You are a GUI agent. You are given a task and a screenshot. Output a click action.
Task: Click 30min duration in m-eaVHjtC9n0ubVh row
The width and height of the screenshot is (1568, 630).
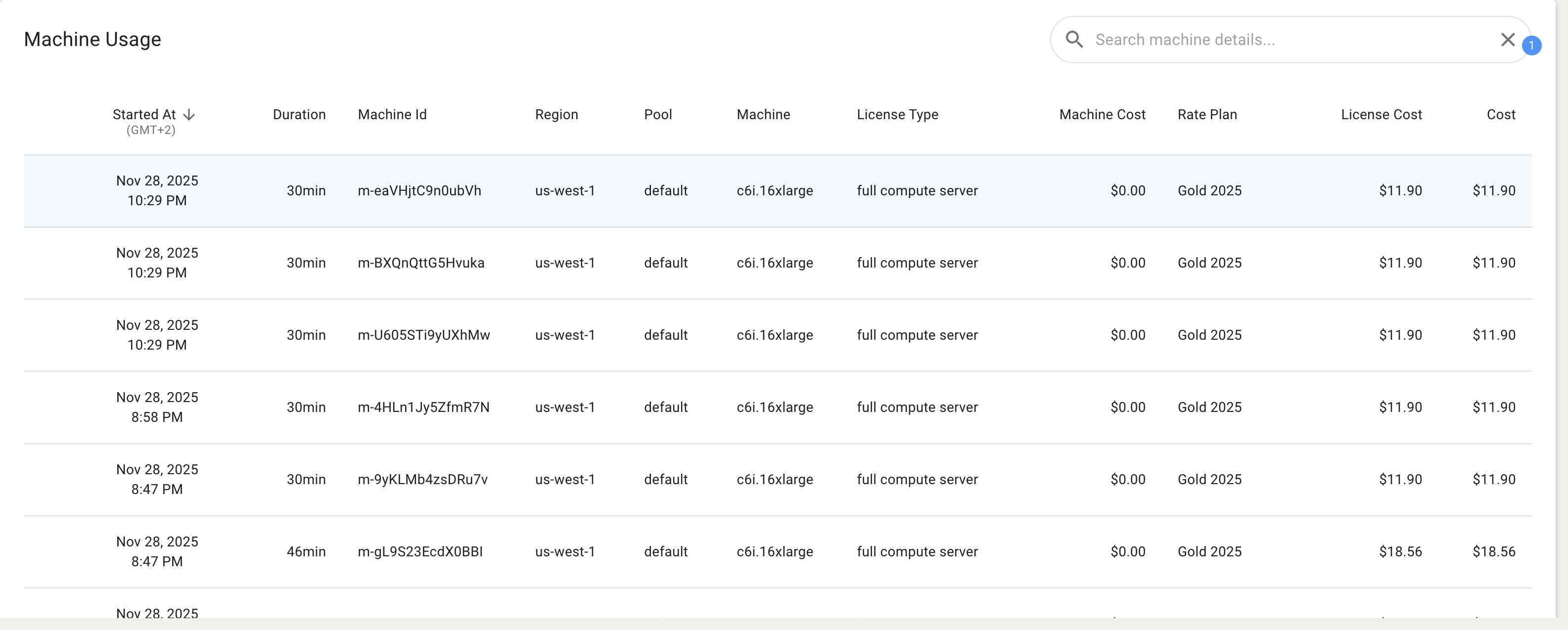click(x=306, y=190)
